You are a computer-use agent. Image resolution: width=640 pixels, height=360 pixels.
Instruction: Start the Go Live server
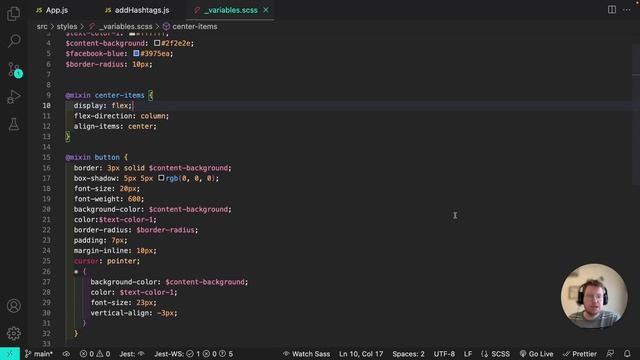tap(536, 354)
